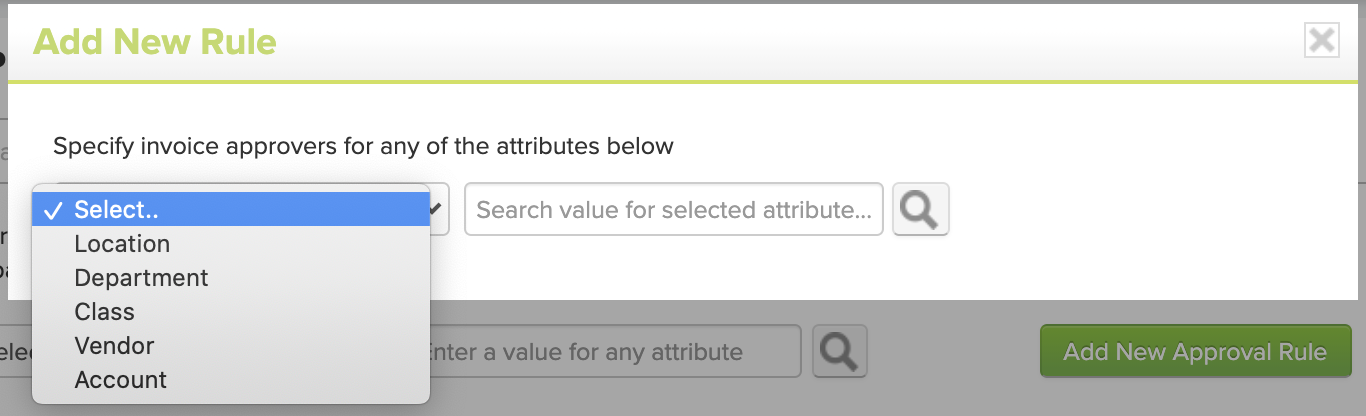The height and width of the screenshot is (416, 1366).
Task: Open the partially hidden background attribute select
Action: 16,351
